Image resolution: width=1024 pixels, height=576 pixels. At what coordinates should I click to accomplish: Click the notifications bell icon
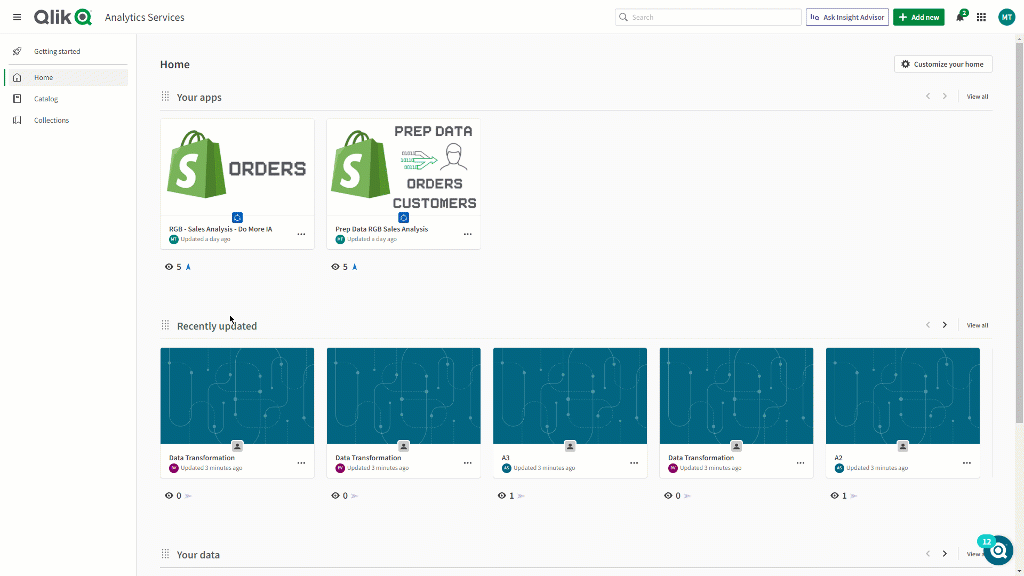click(x=959, y=17)
